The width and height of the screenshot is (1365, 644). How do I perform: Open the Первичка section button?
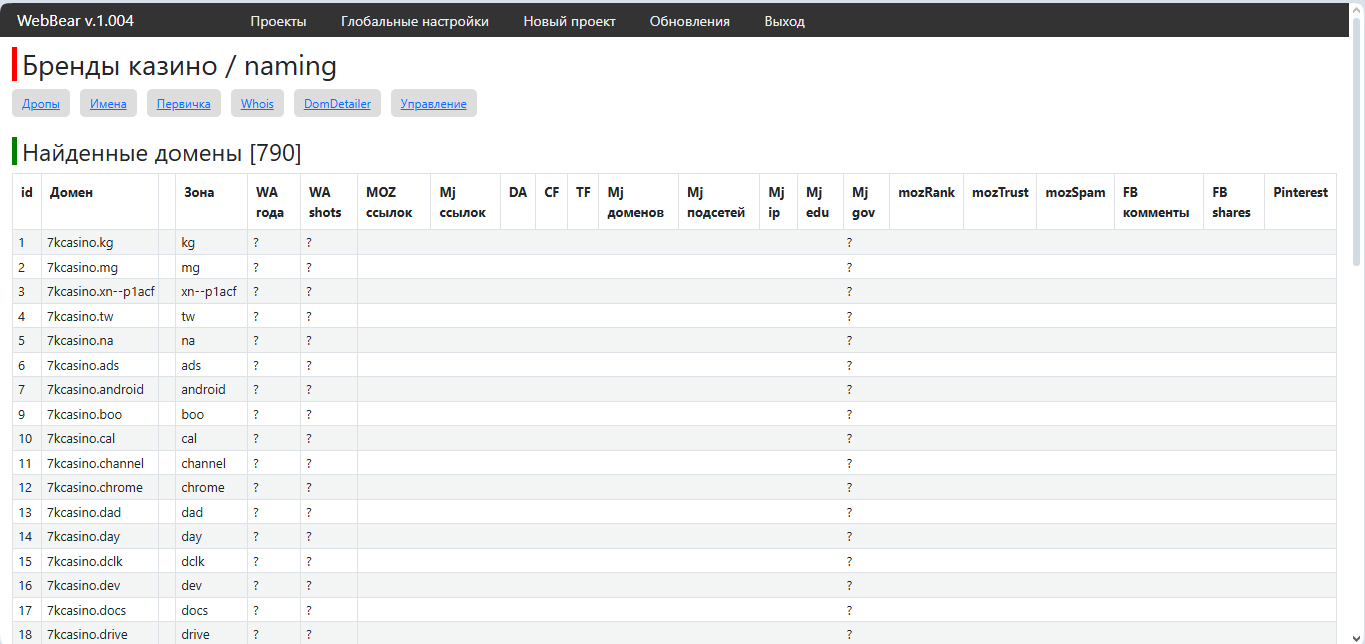(x=184, y=103)
